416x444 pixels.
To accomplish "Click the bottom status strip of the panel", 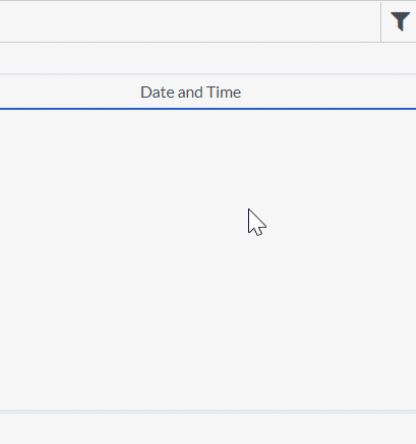I will coord(208,429).
